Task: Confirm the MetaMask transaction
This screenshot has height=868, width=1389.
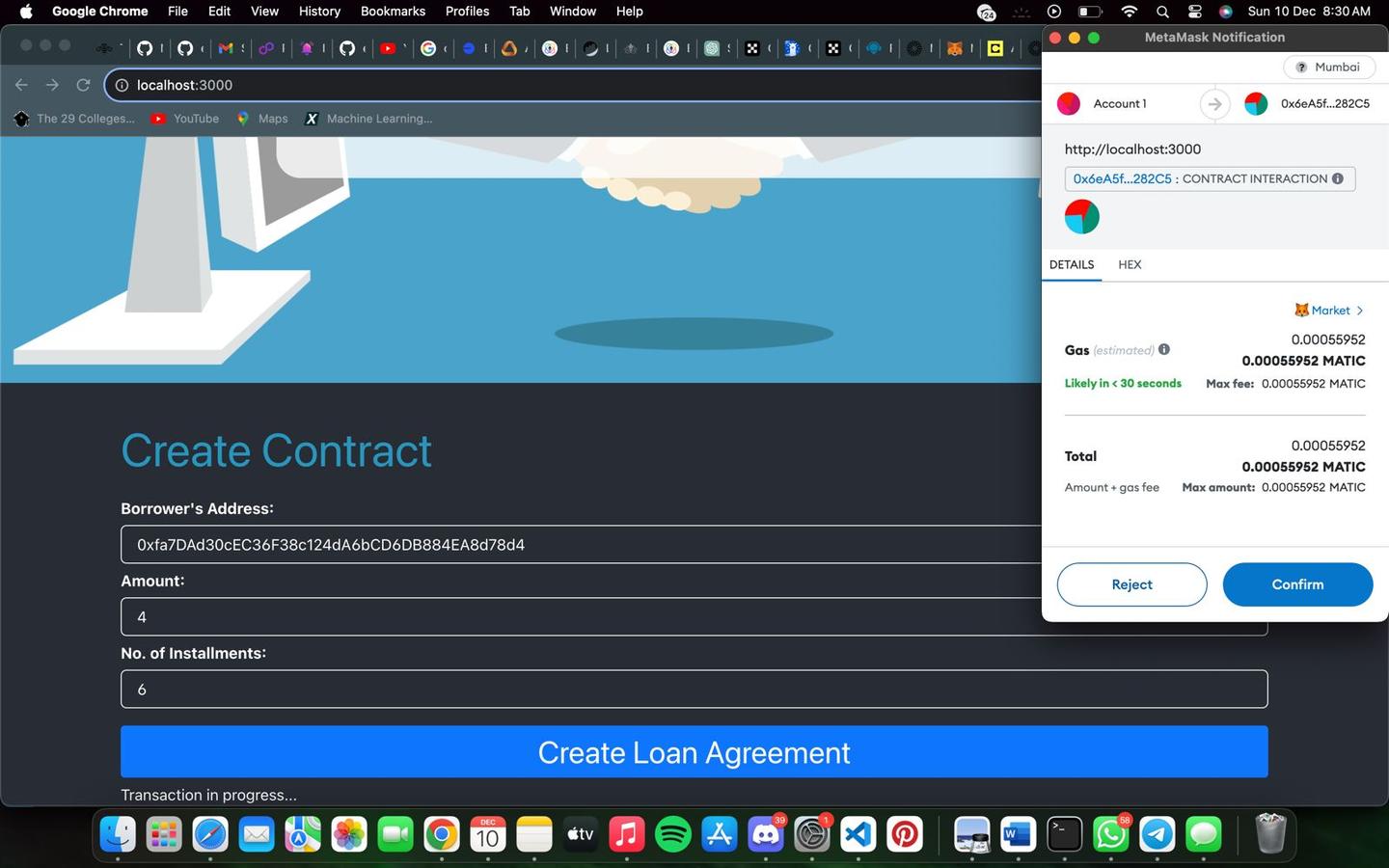Action: point(1297,584)
